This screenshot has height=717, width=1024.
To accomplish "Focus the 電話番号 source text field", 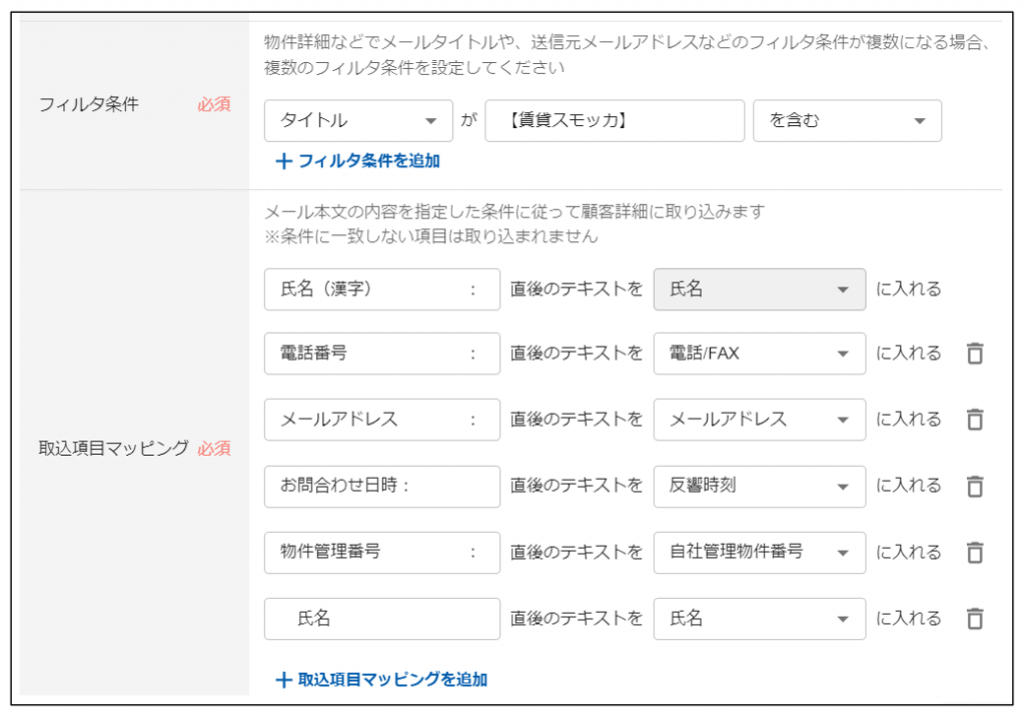I will (382, 353).
